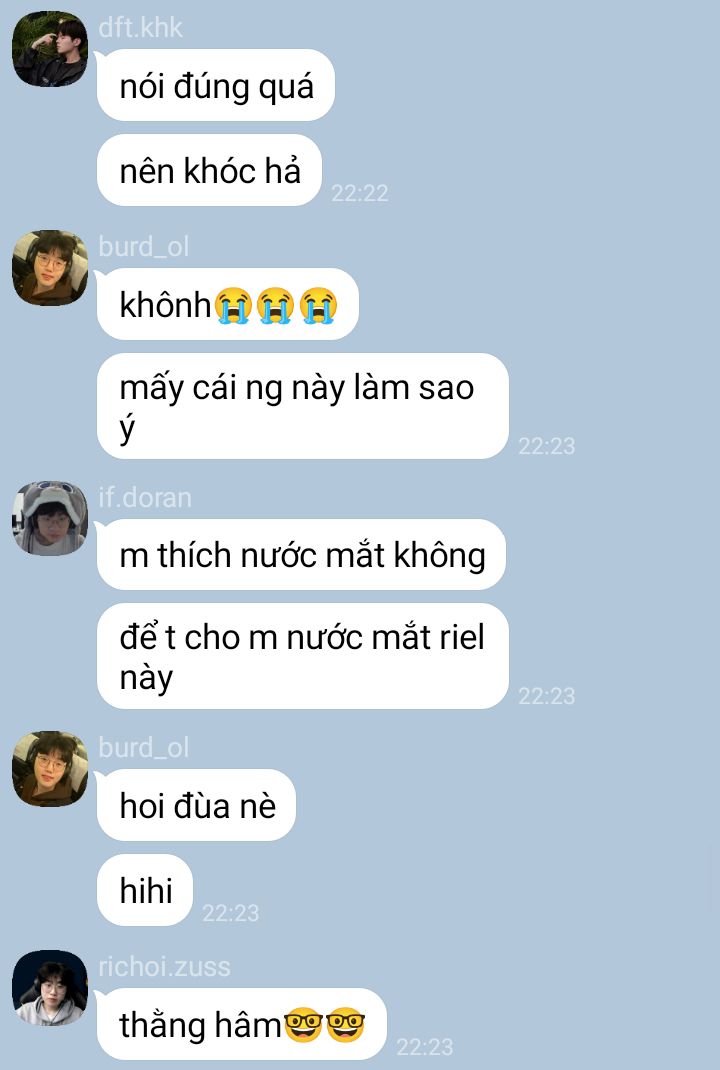Image resolution: width=720 pixels, height=1070 pixels.
Task: Tap the second nerd face emoji
Action: 345,1025
